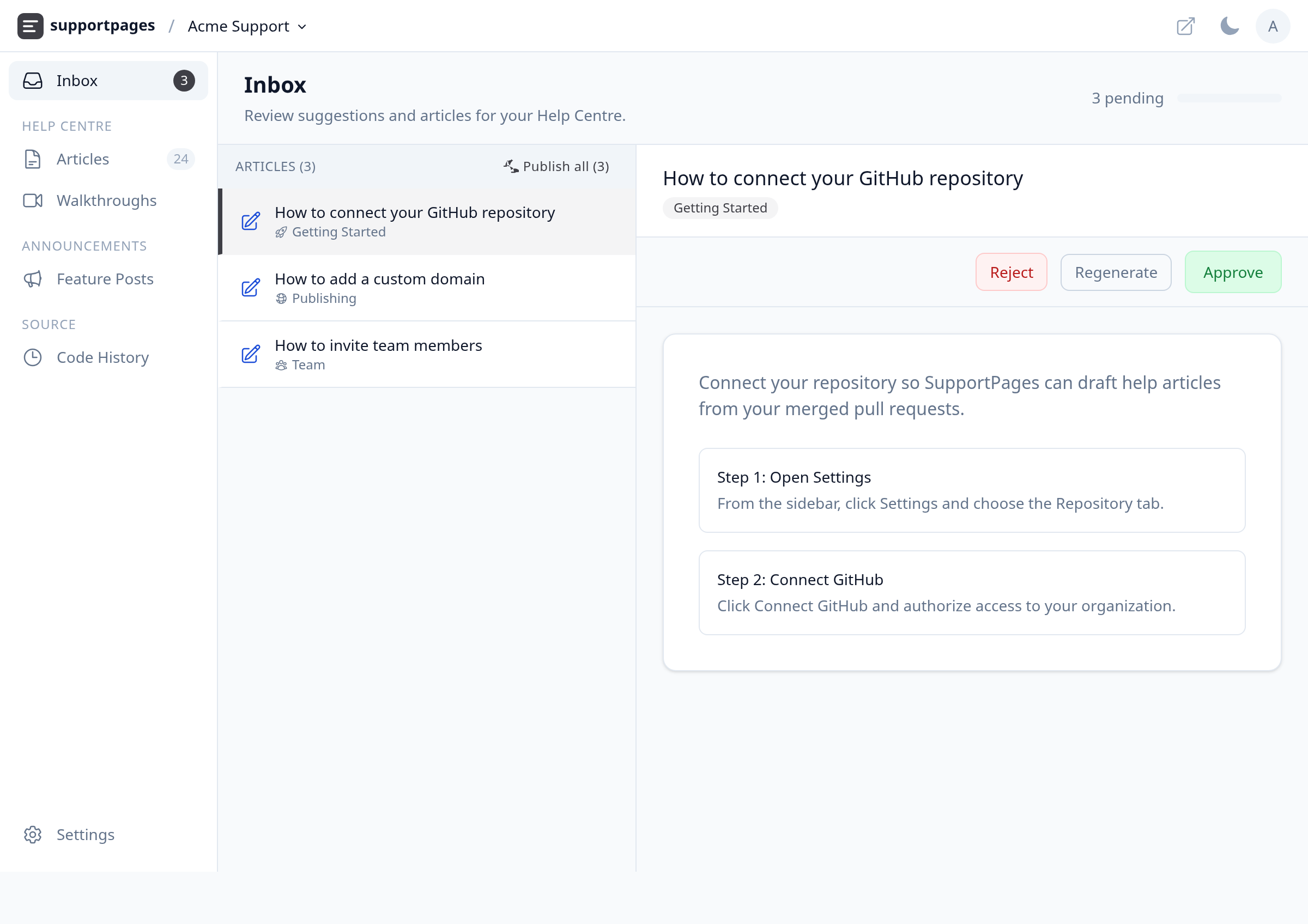Open Walkthroughs section

click(x=108, y=200)
